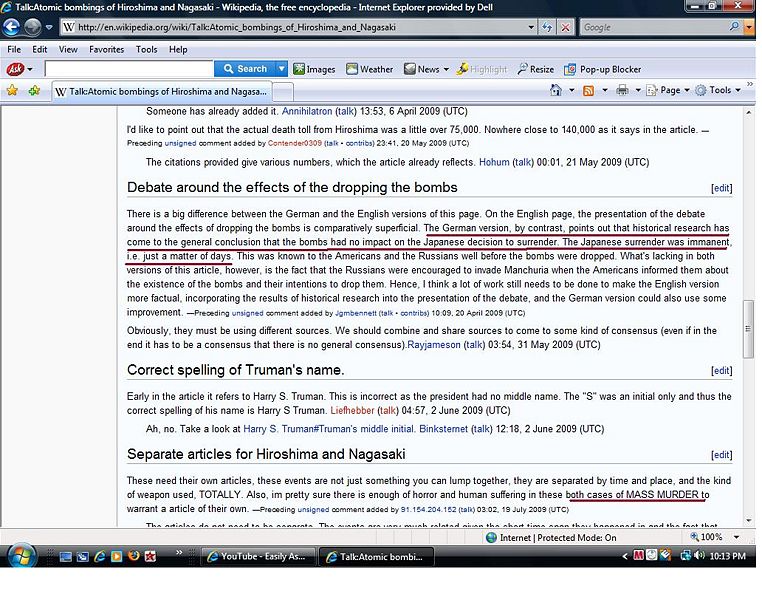Screen dimensions: 762x600
Task: Toggle the Pop-up Blocker
Action: click(x=603, y=69)
